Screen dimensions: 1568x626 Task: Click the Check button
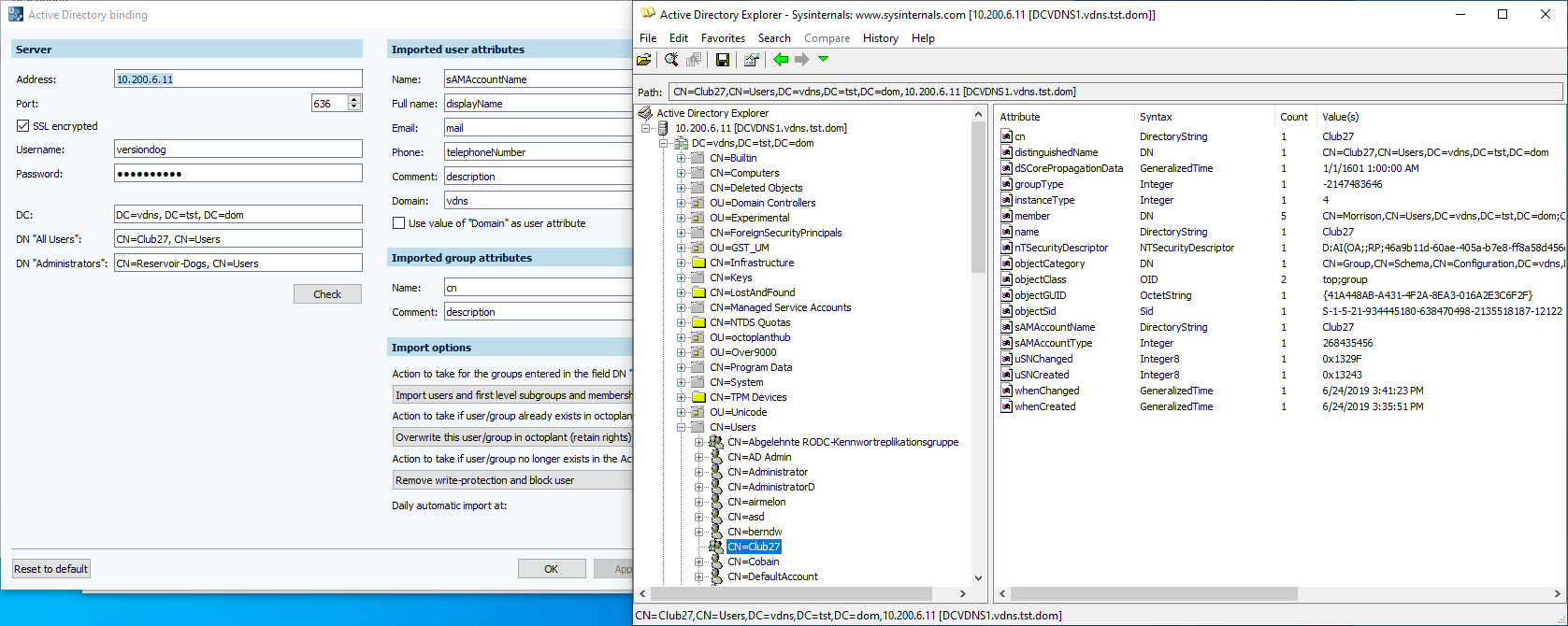coord(327,294)
